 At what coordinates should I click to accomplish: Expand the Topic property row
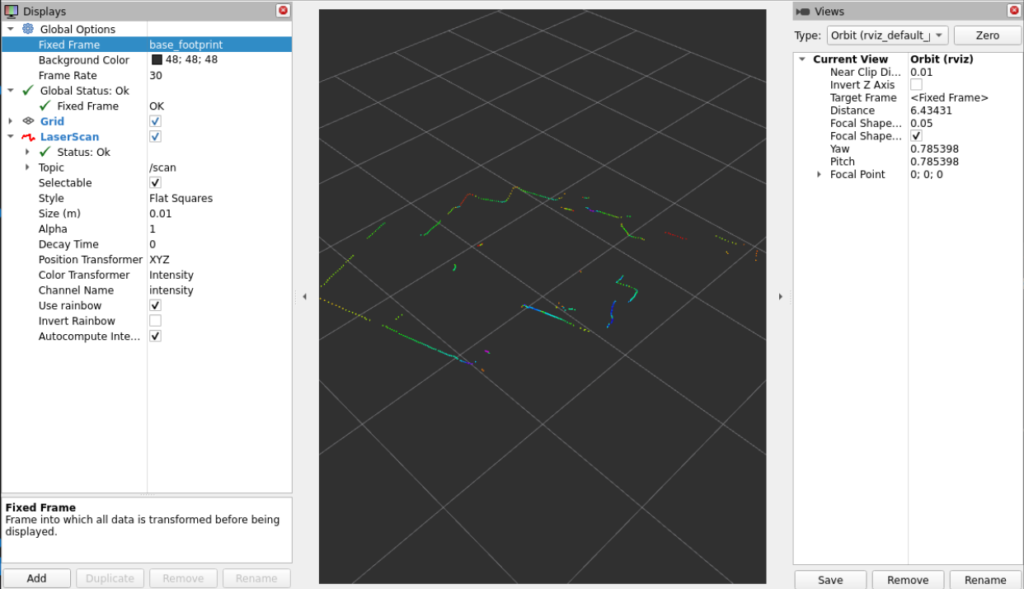[27, 168]
